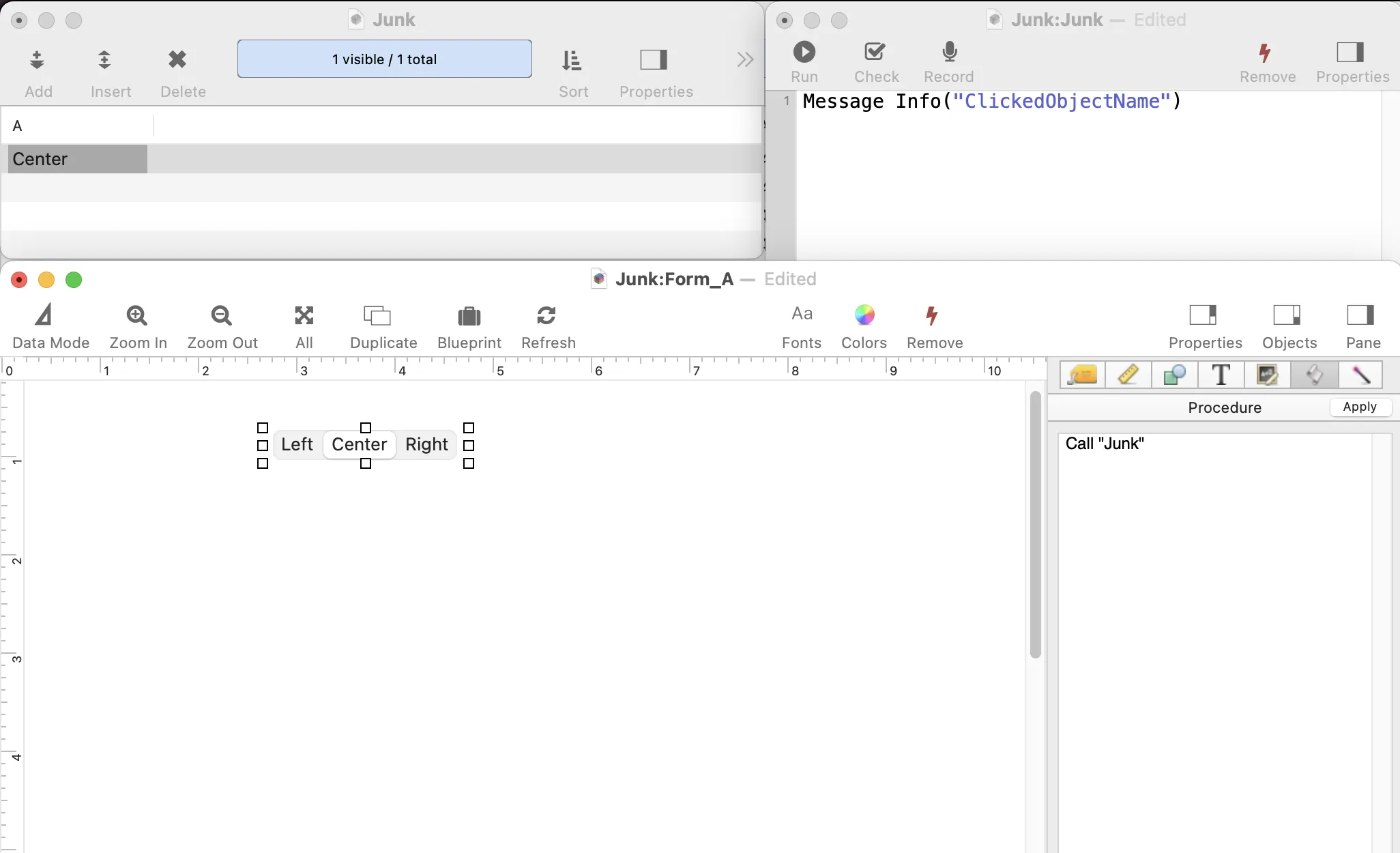
Task: Click the Blueprint briefcase icon
Action: point(469,316)
